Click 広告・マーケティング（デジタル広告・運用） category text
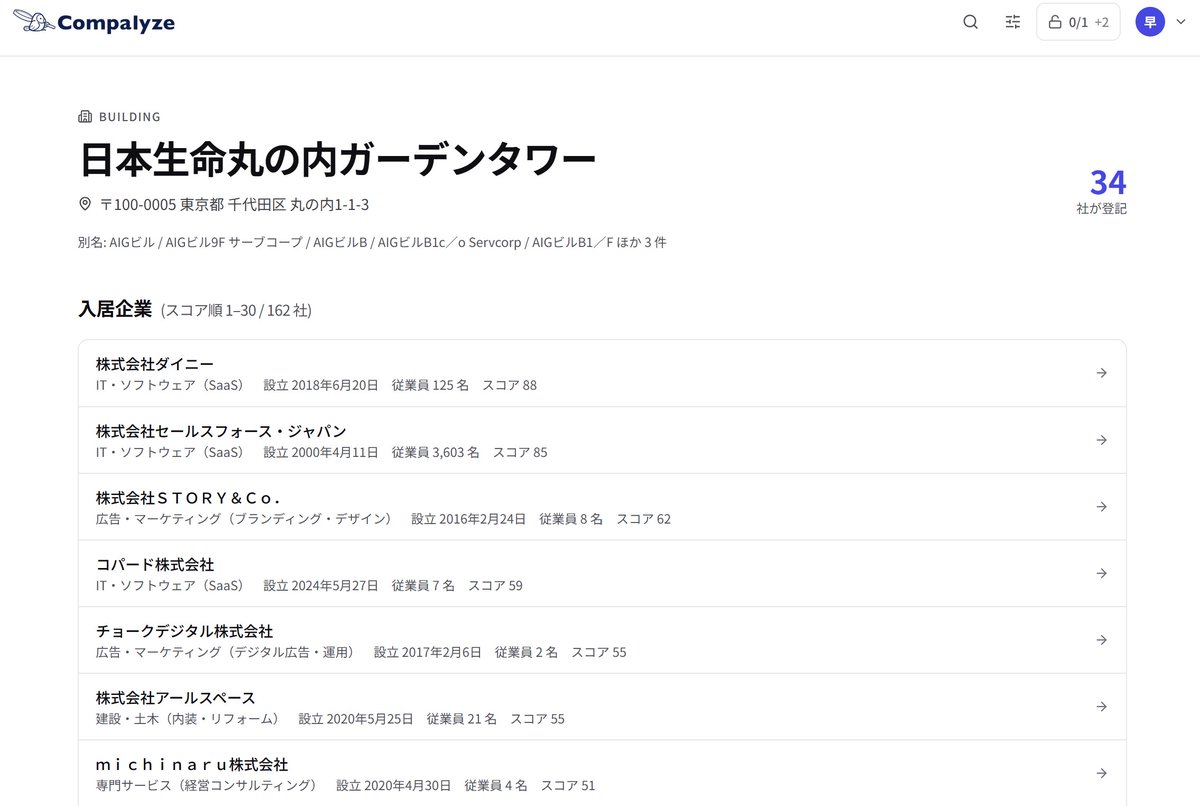The width and height of the screenshot is (1200, 806). tap(228, 652)
